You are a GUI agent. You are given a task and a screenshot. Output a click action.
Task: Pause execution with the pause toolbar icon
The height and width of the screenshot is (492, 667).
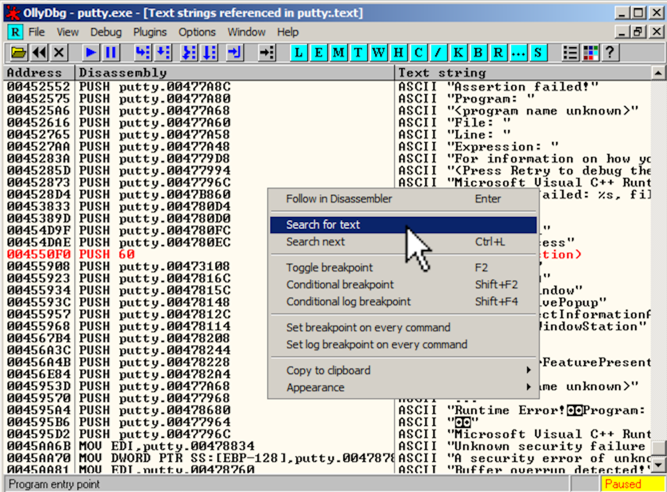[111, 53]
